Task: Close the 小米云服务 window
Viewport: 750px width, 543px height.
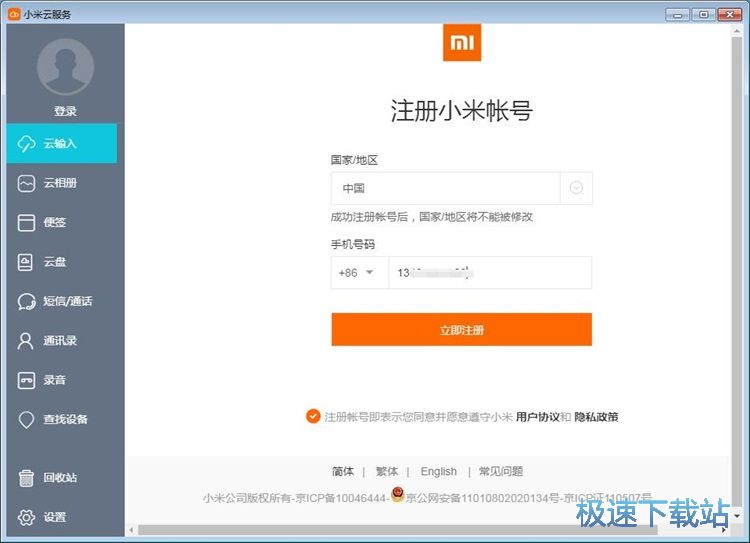Action: (729, 15)
